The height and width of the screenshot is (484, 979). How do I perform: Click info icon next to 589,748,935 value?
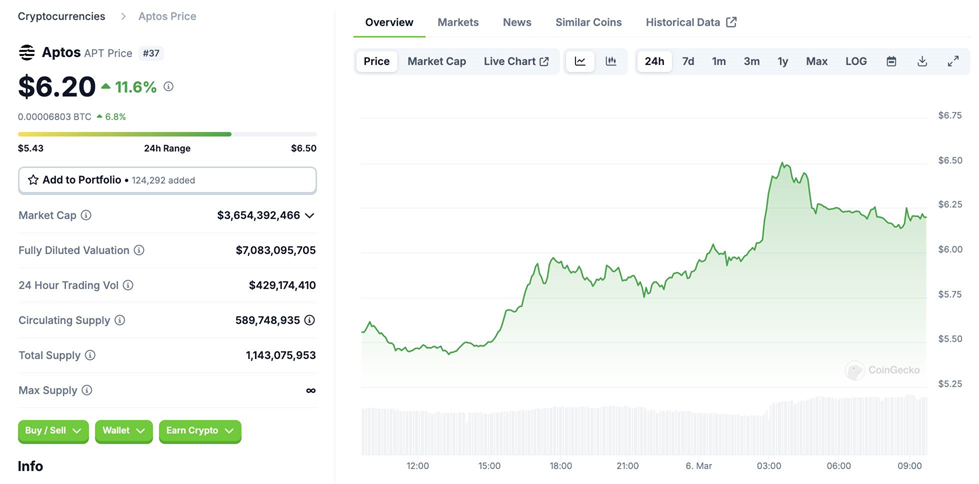(x=310, y=320)
